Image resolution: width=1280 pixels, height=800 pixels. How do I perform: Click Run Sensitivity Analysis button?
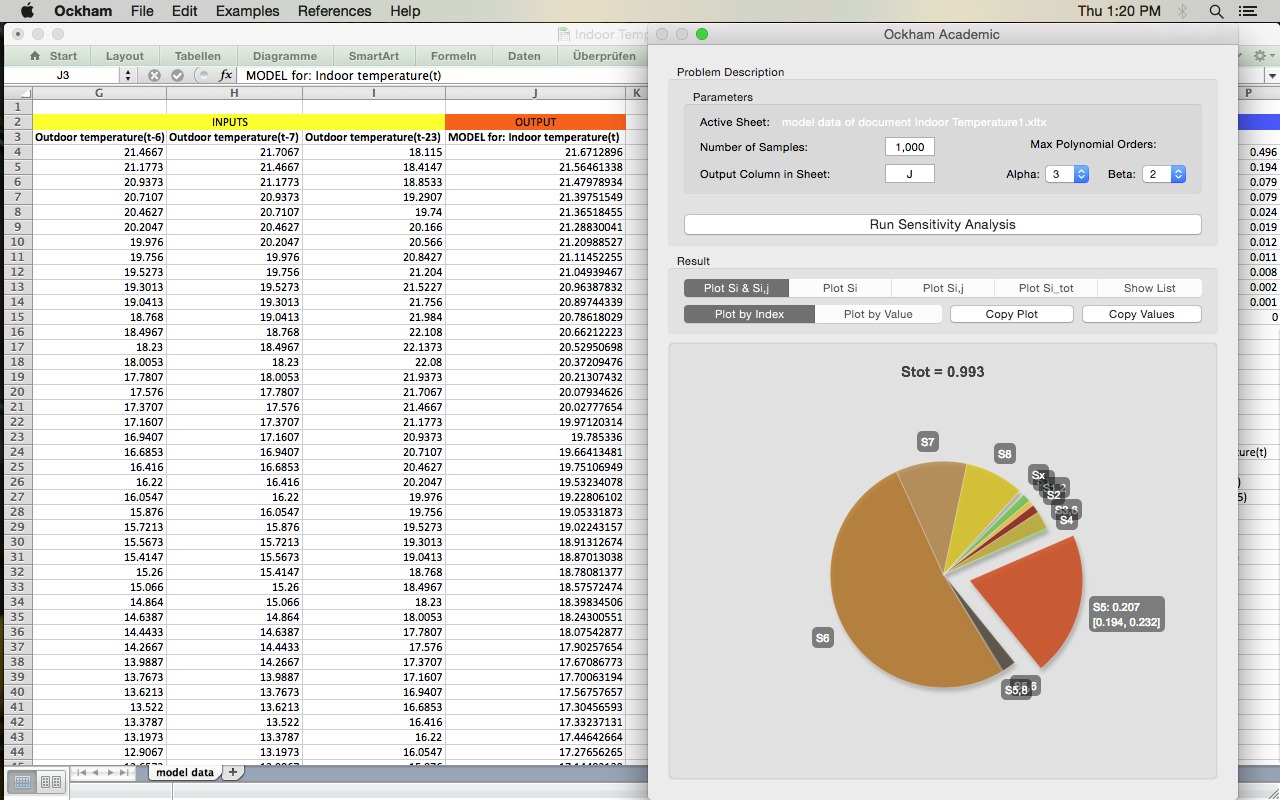(942, 224)
